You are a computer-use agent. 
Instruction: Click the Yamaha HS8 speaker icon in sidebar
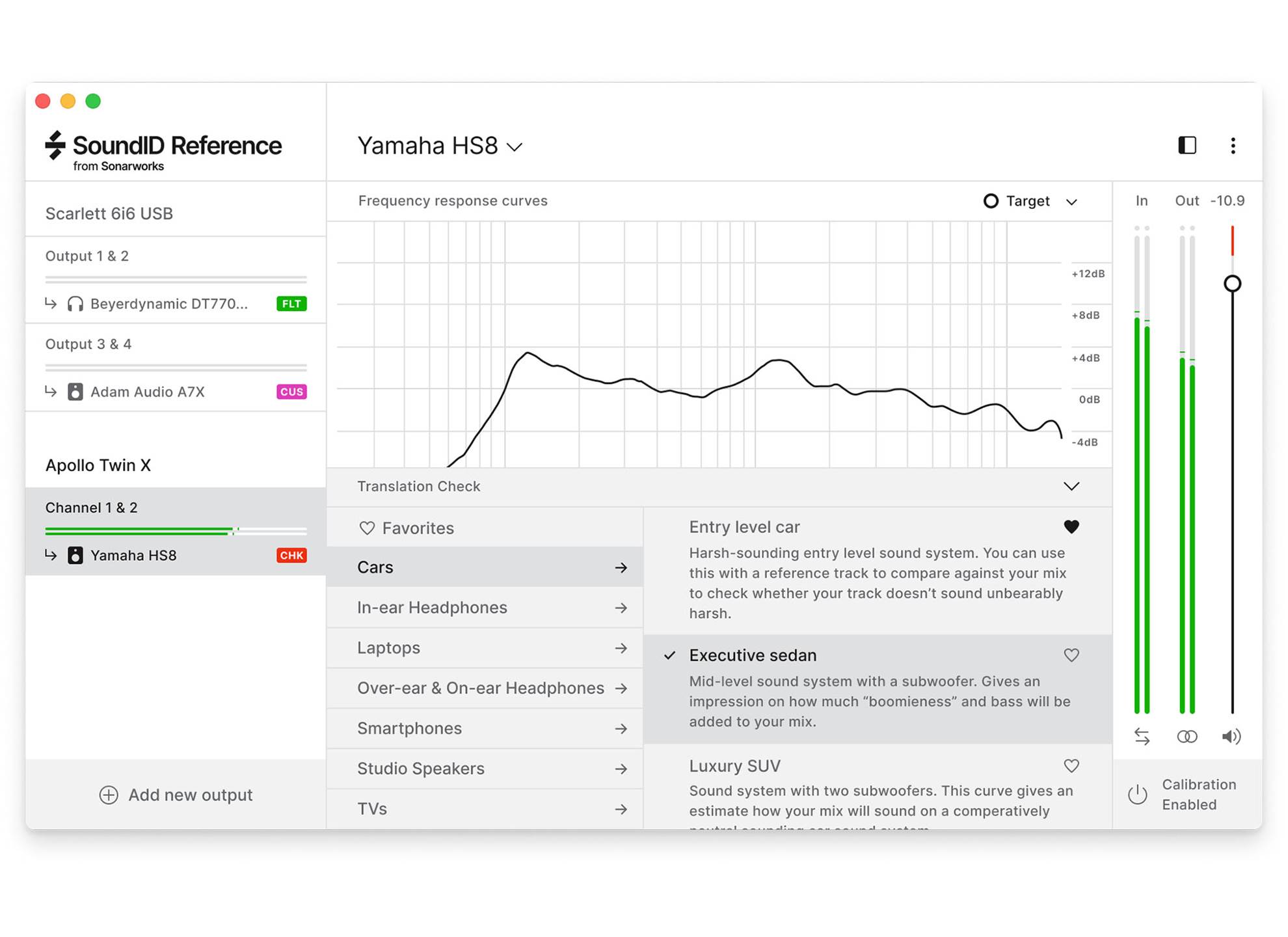pyautogui.click(x=75, y=555)
